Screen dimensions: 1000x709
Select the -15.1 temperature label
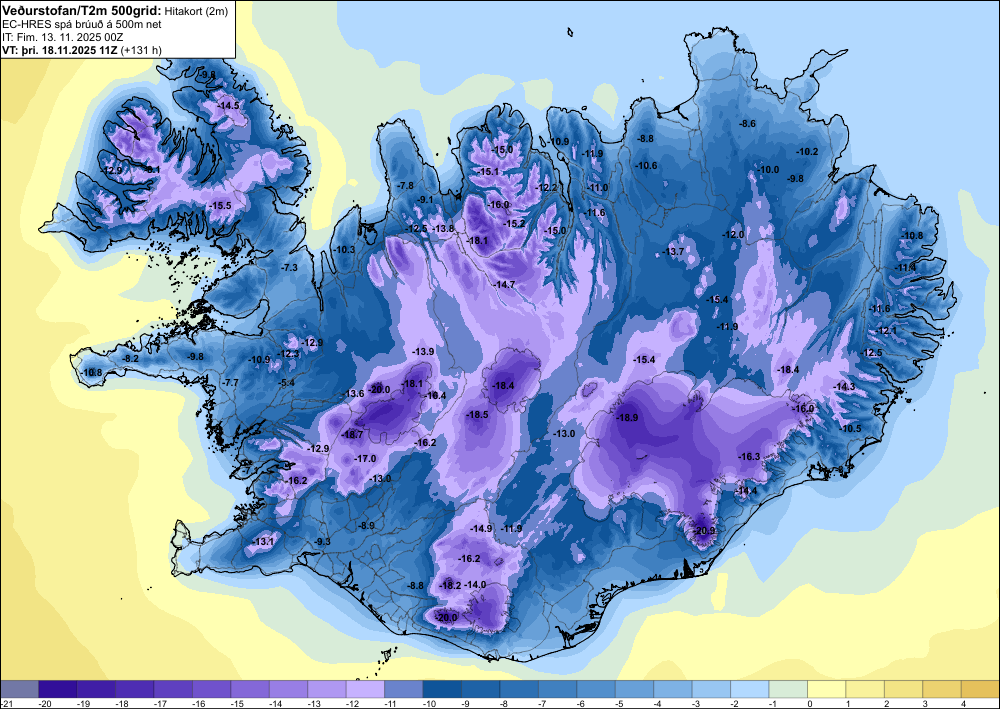(489, 172)
